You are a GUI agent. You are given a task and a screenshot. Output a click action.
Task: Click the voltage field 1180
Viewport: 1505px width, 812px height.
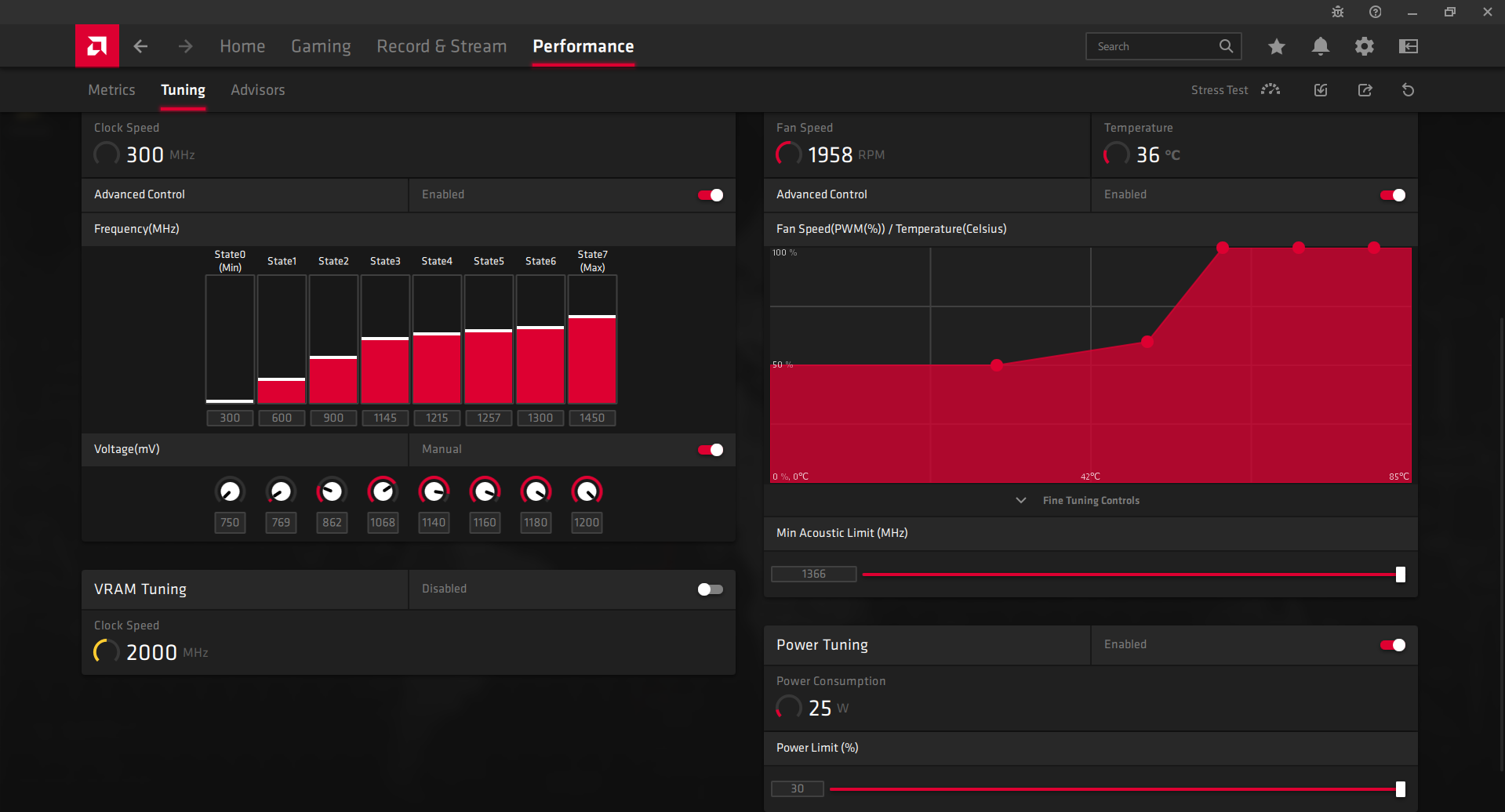tap(536, 522)
